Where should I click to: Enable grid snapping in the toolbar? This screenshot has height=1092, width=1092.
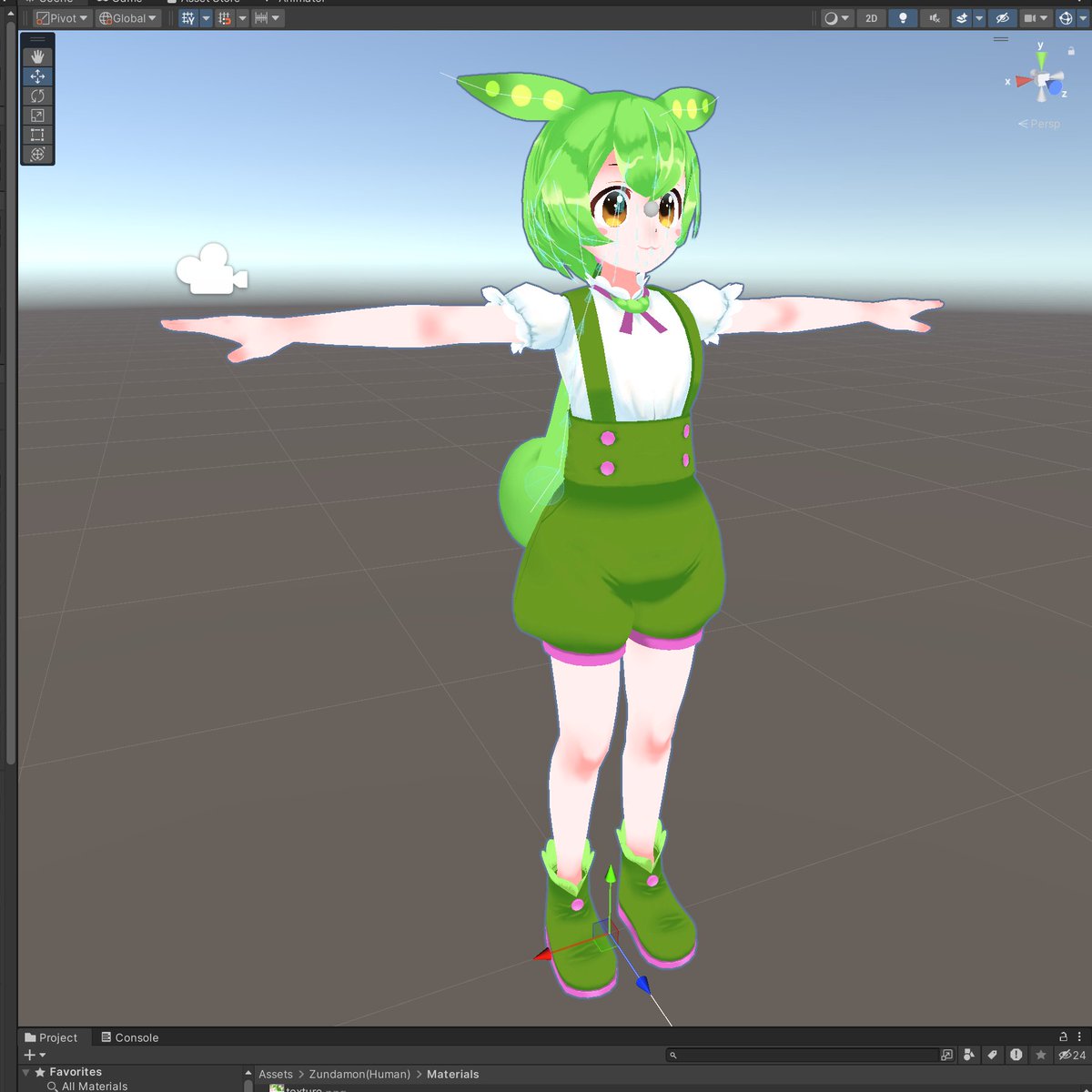point(223,17)
